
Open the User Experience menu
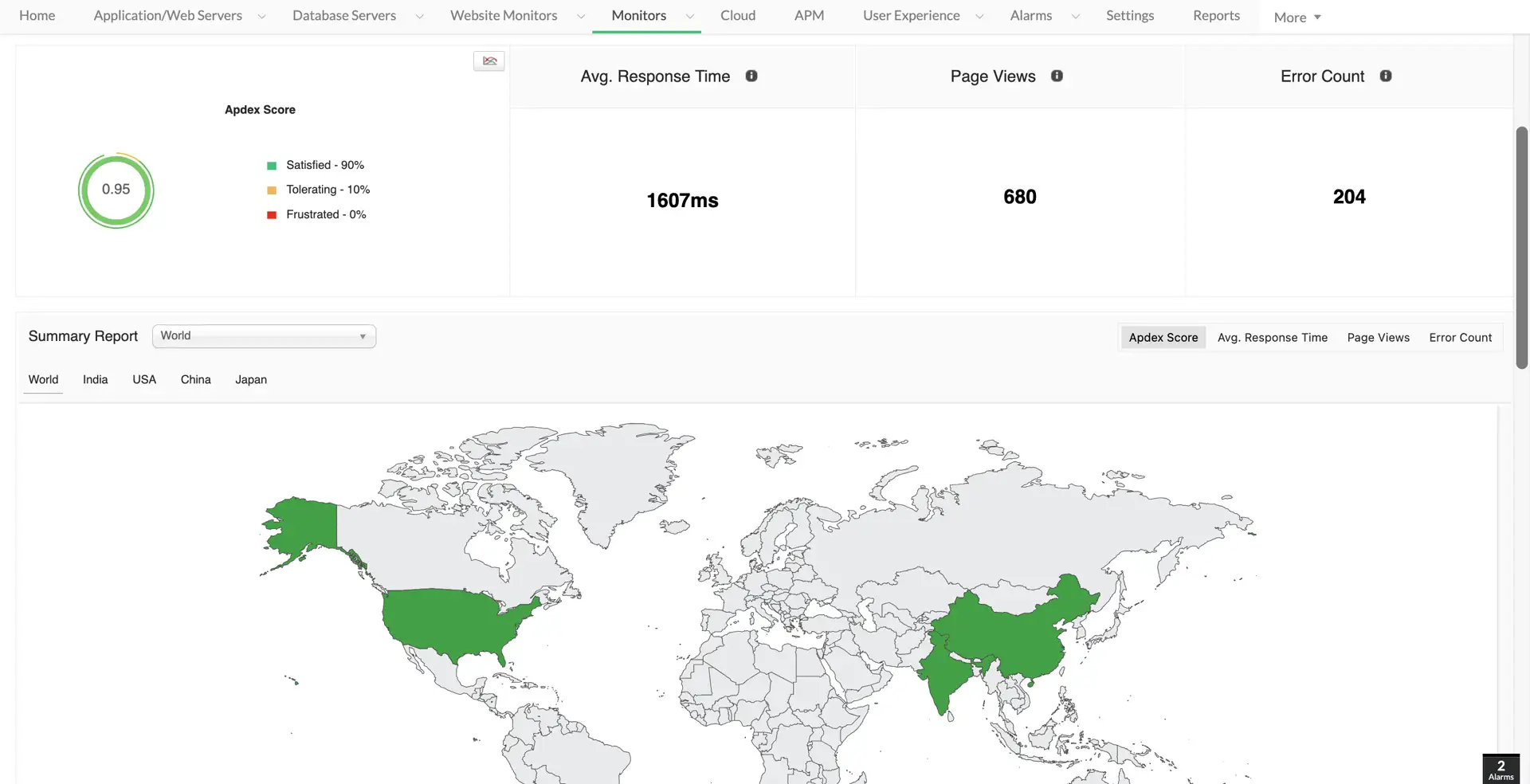tap(911, 16)
